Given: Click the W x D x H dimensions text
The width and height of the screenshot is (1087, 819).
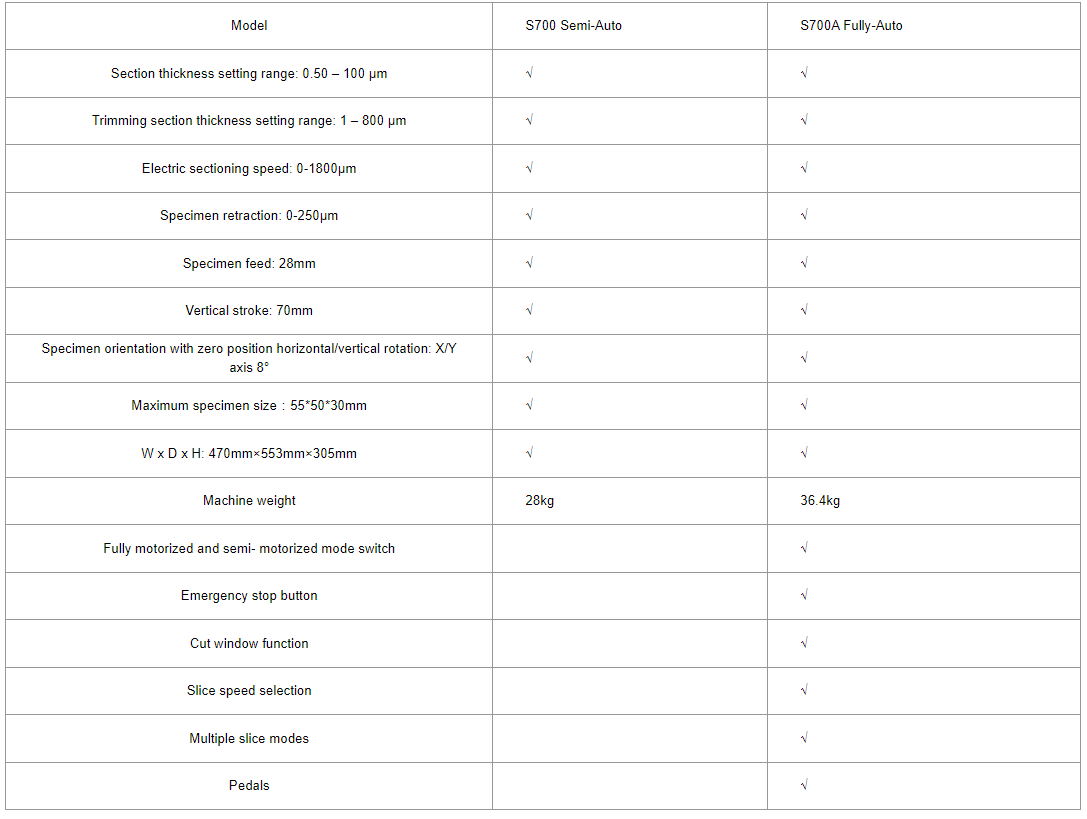Looking at the screenshot, I should 249,453.
